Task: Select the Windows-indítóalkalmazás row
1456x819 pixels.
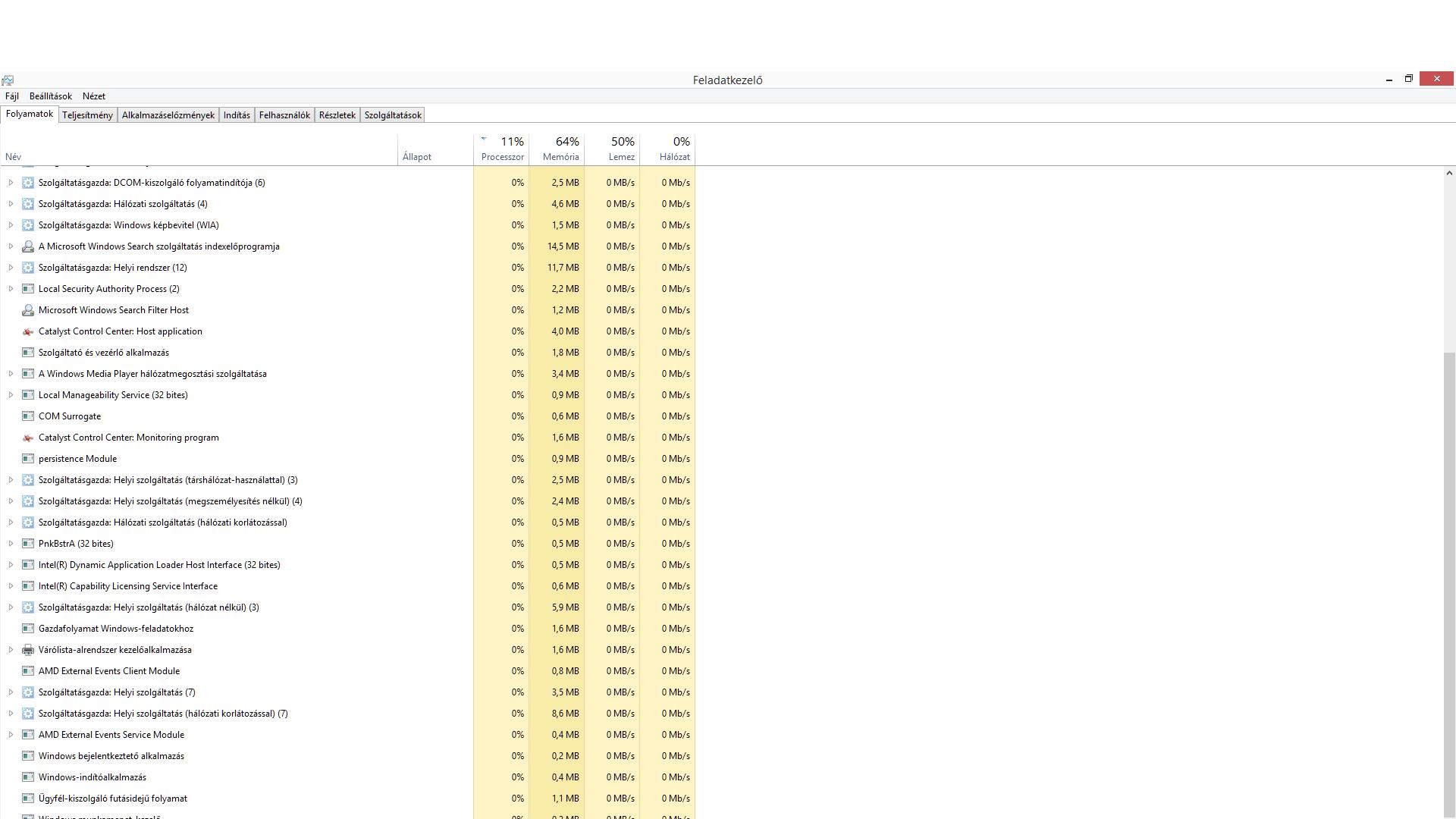Action: click(x=347, y=777)
